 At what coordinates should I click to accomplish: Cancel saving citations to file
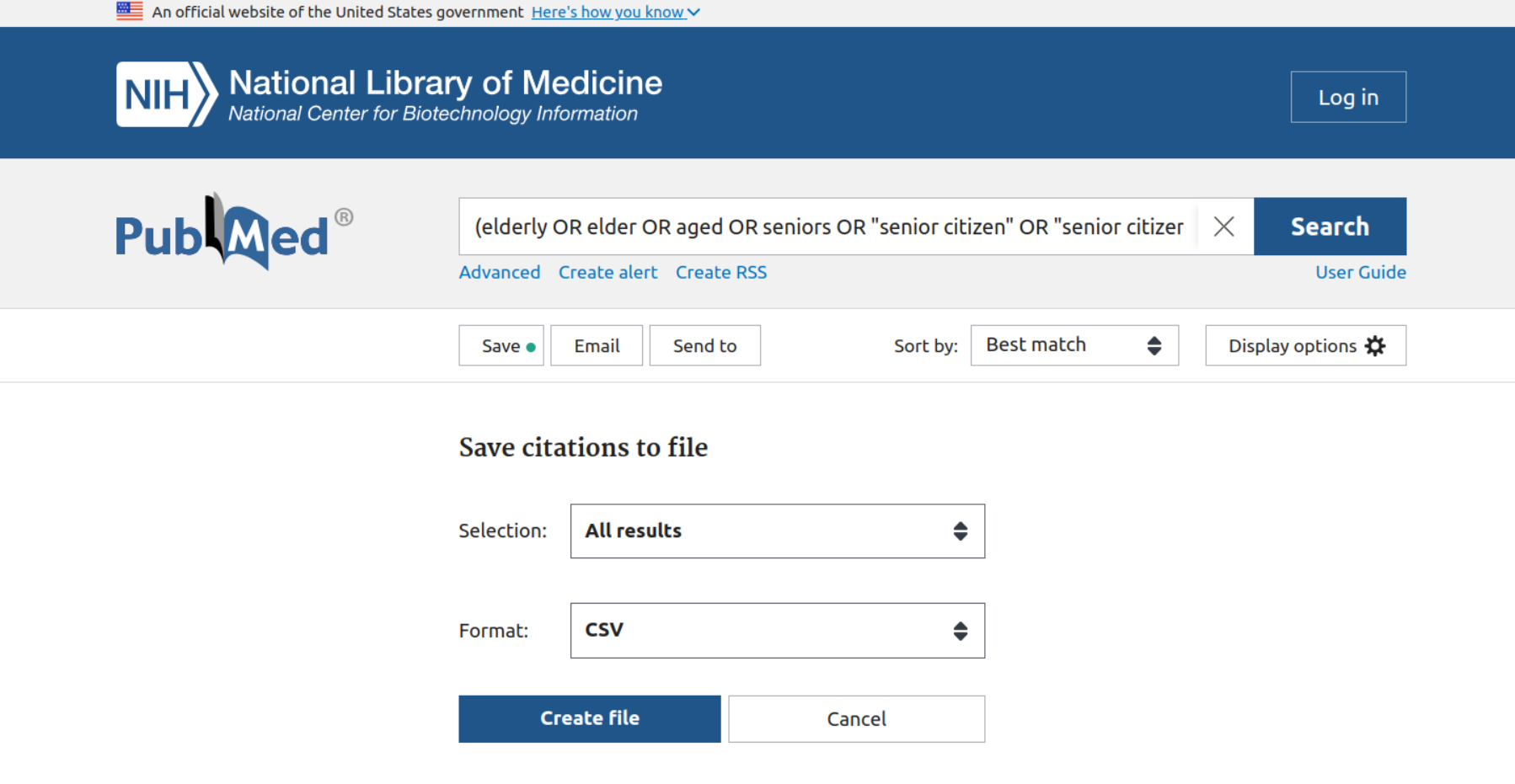[856, 719]
